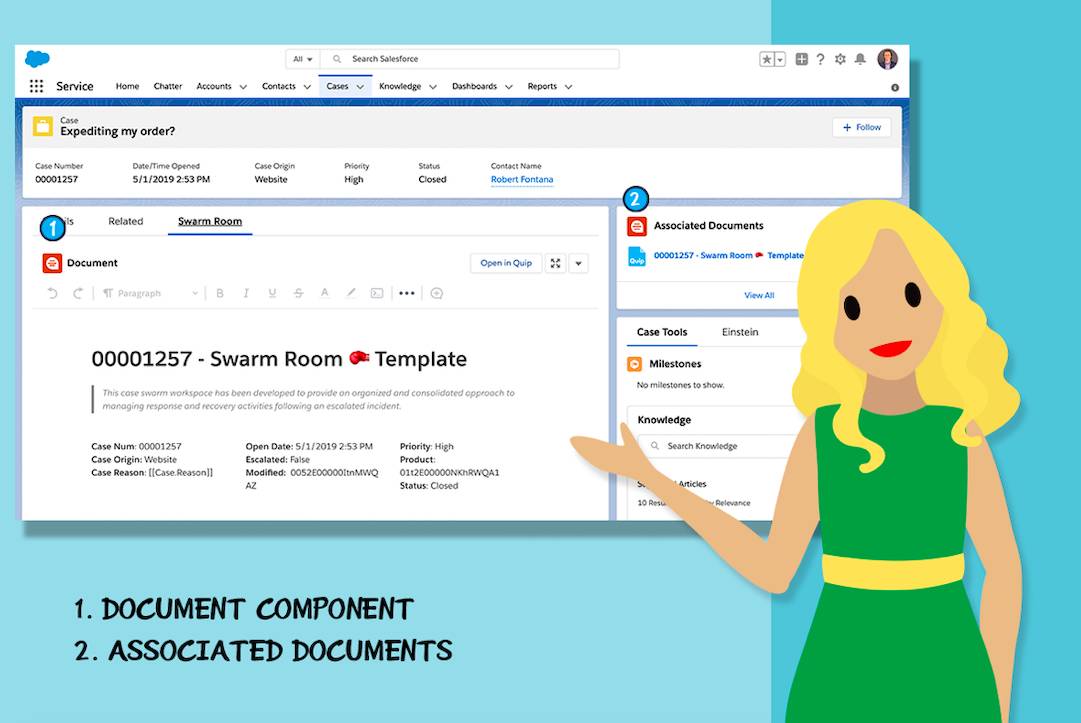The width and height of the screenshot is (1081, 723).
Task: Open the Knowledge navigation tab
Action: click(400, 86)
